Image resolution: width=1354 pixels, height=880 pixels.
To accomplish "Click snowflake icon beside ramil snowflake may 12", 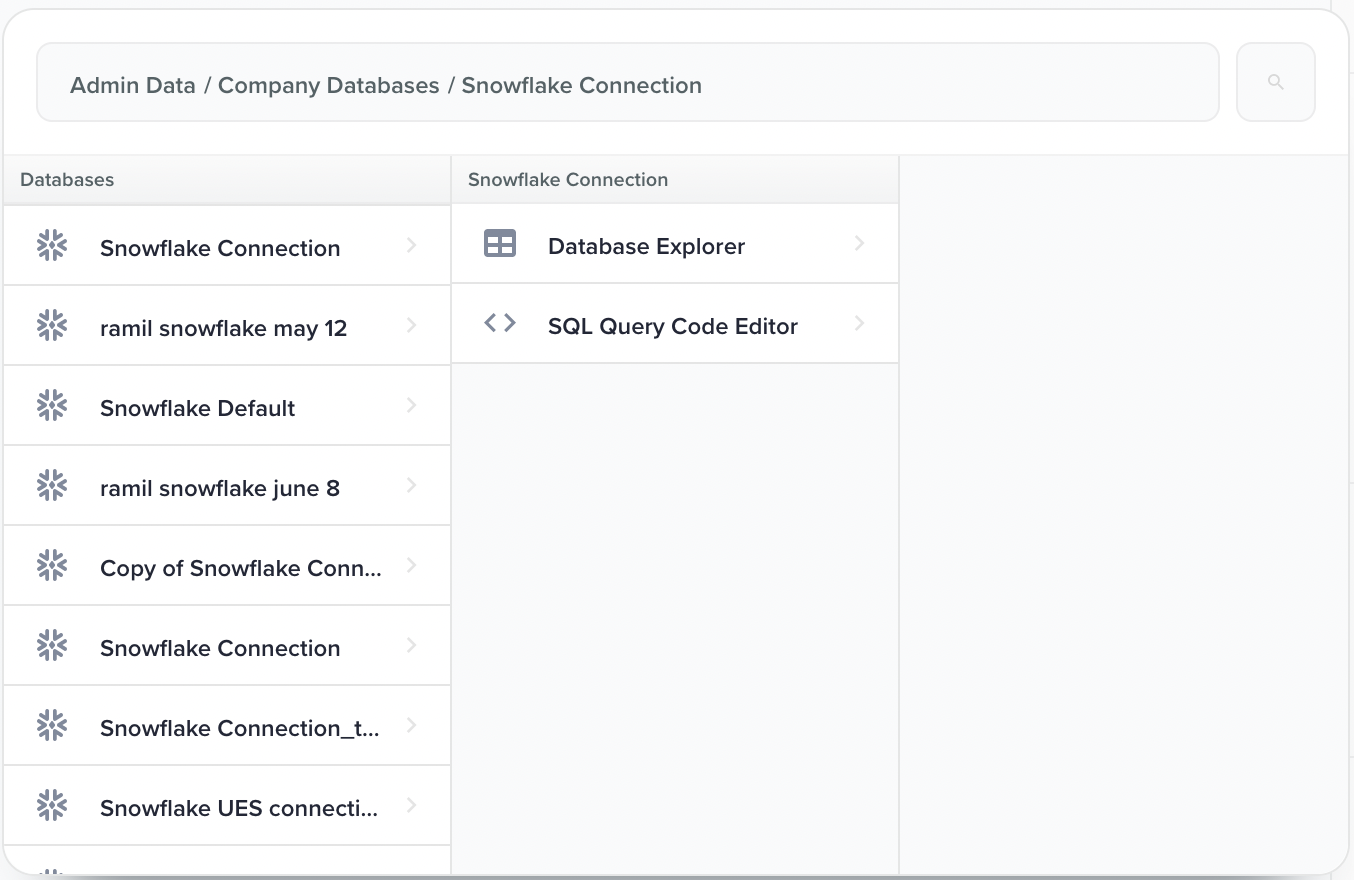I will pos(51,325).
